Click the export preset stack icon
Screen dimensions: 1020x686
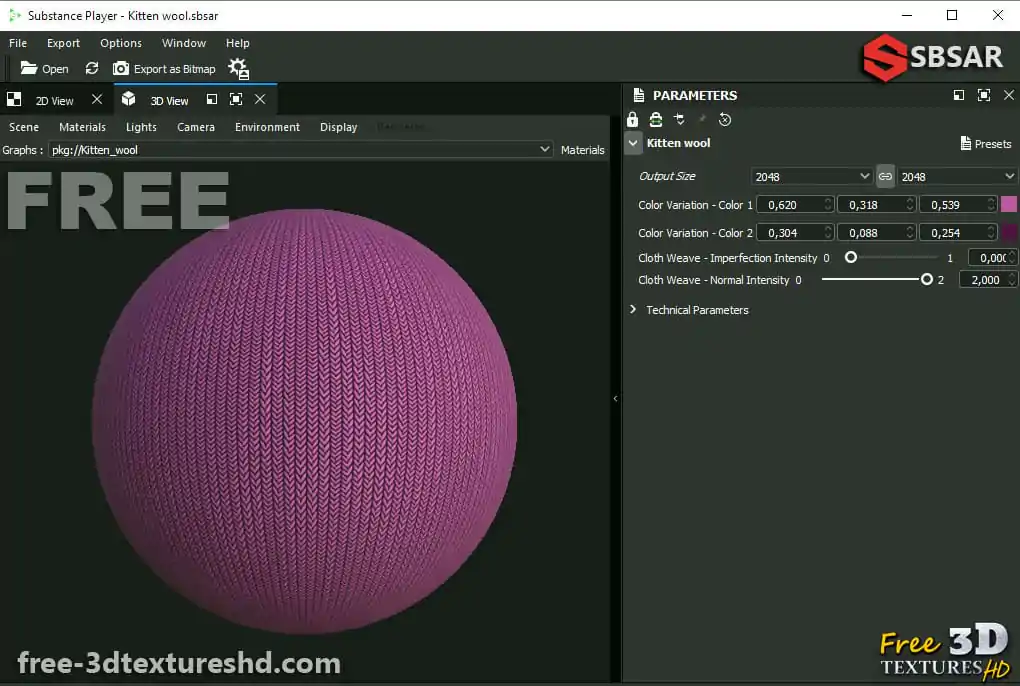pyautogui.click(x=656, y=119)
